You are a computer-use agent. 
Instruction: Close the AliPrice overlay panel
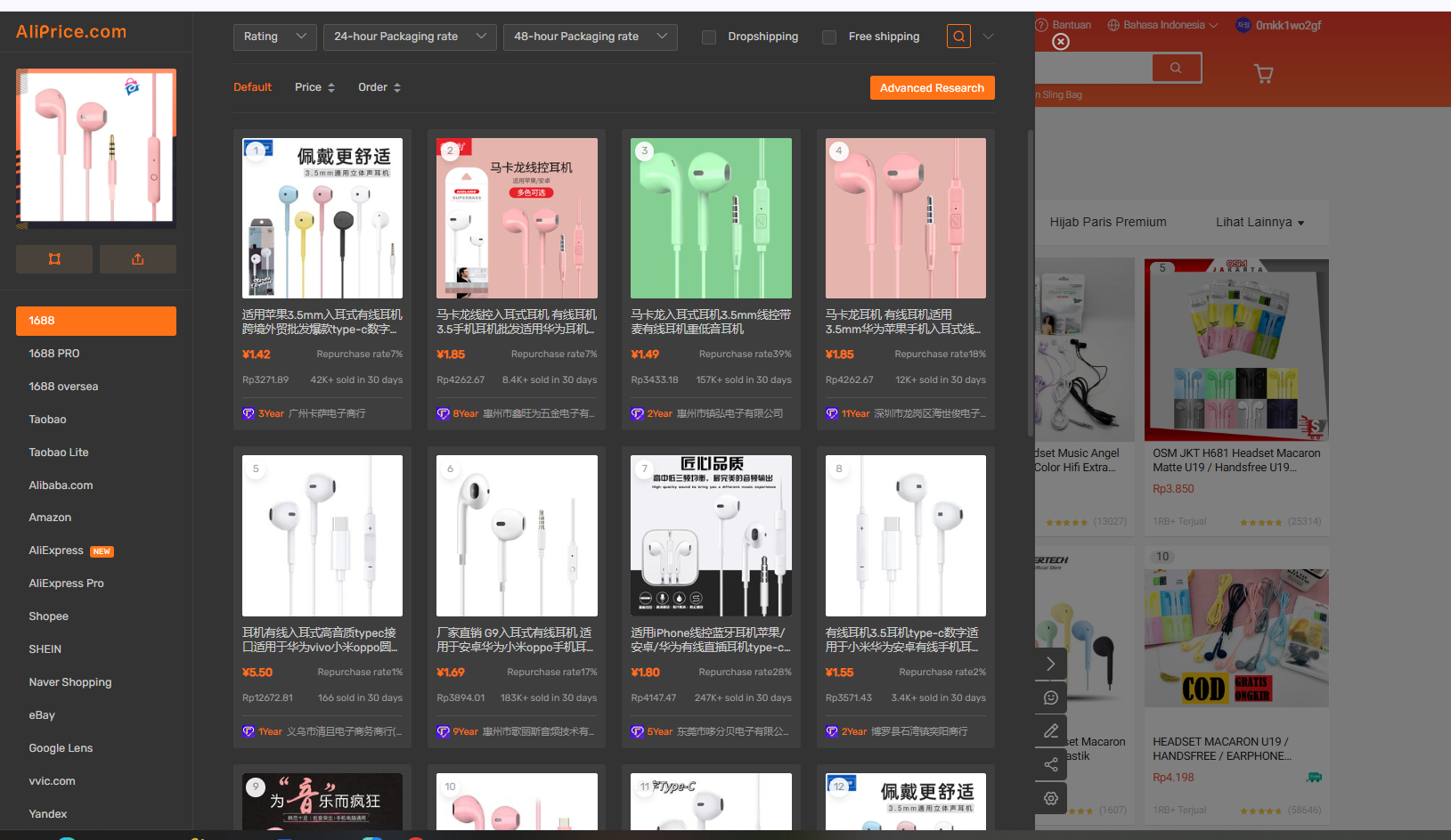click(1061, 42)
